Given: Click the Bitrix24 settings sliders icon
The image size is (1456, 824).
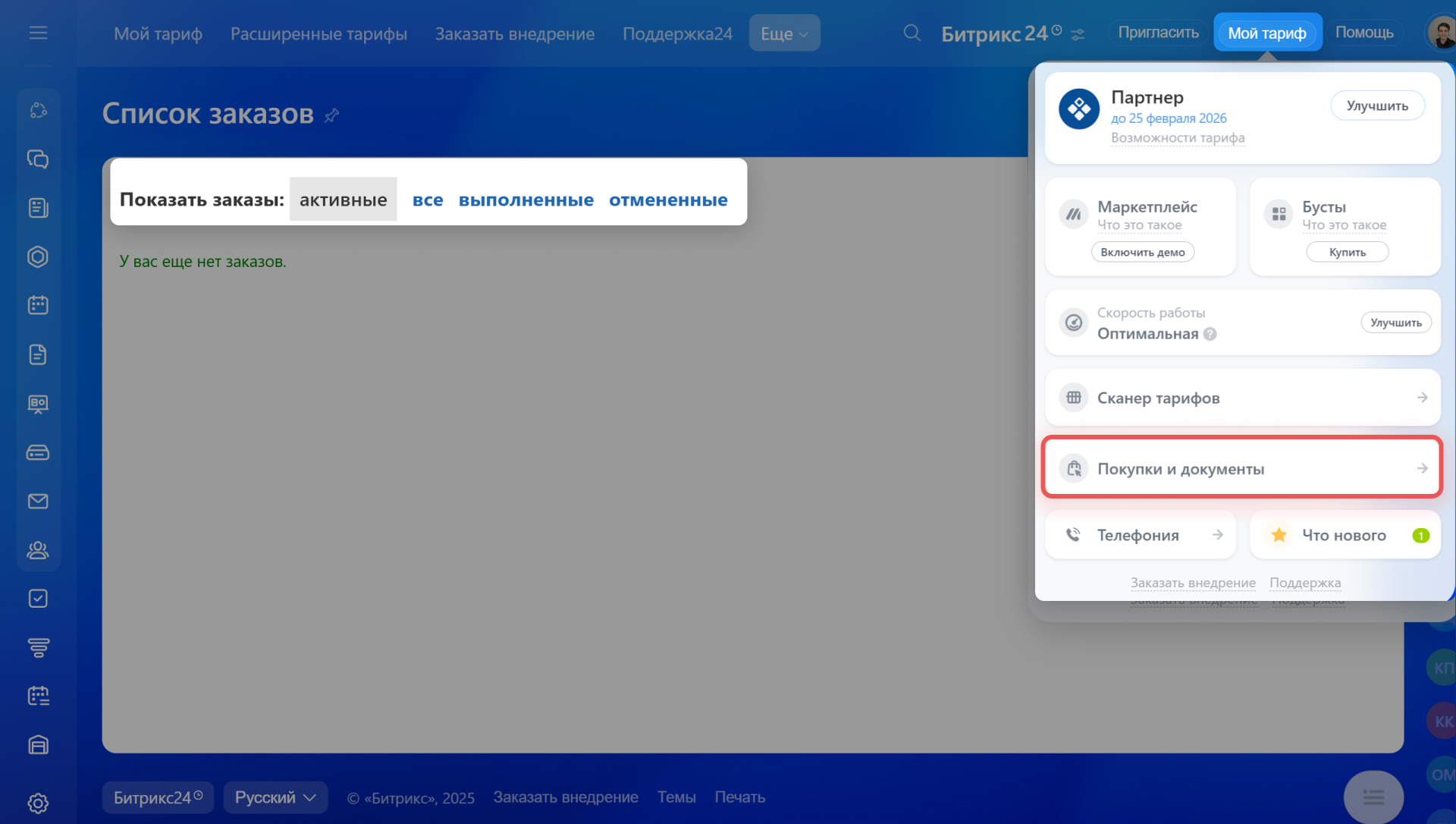Looking at the screenshot, I should pyautogui.click(x=1078, y=34).
